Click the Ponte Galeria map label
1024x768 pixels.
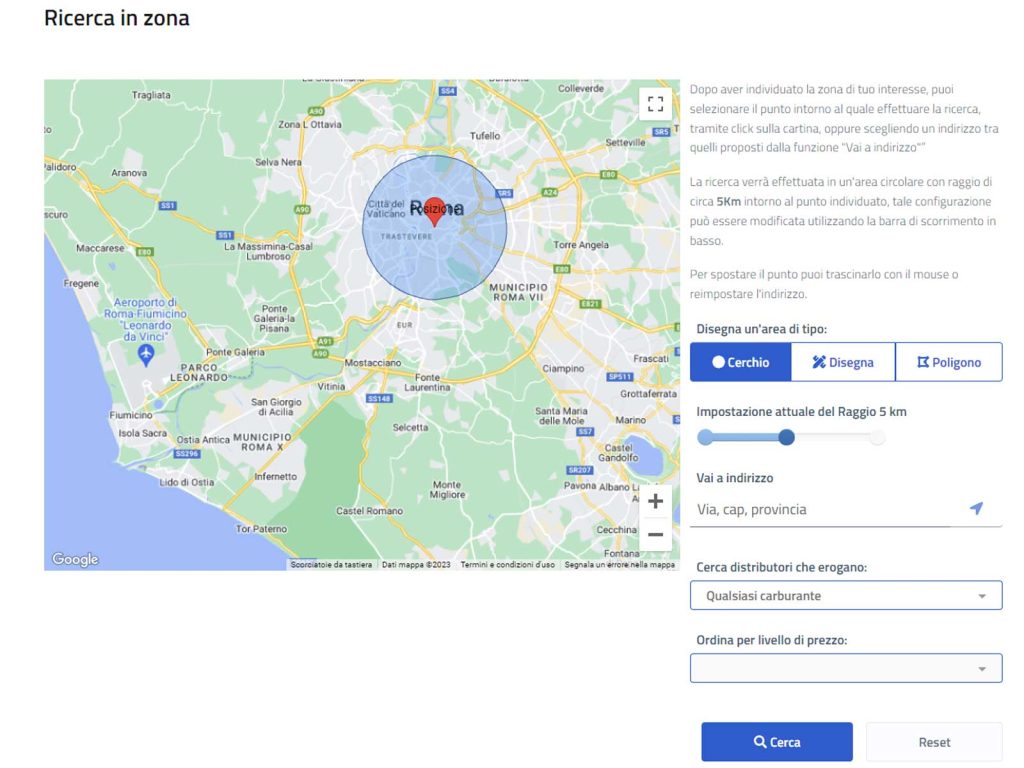235,352
